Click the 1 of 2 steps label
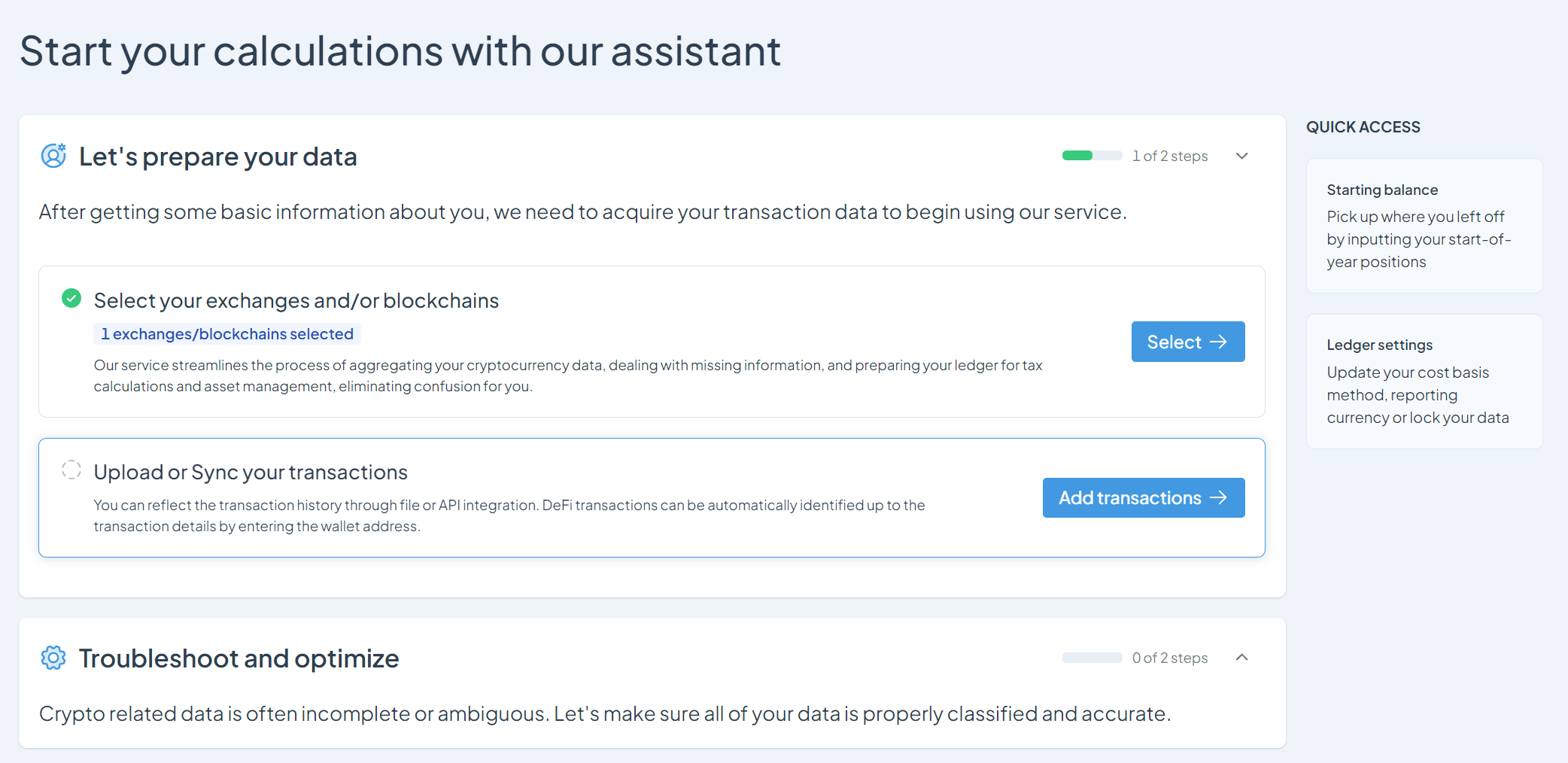 [x=1170, y=156]
